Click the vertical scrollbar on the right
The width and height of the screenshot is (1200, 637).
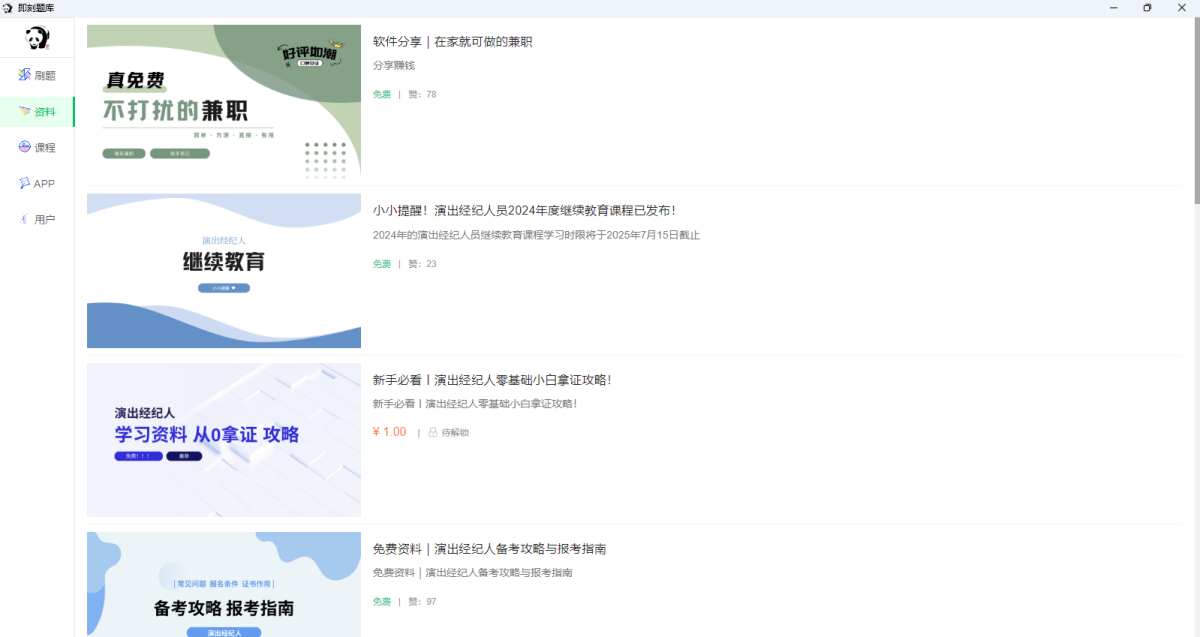(1195, 110)
